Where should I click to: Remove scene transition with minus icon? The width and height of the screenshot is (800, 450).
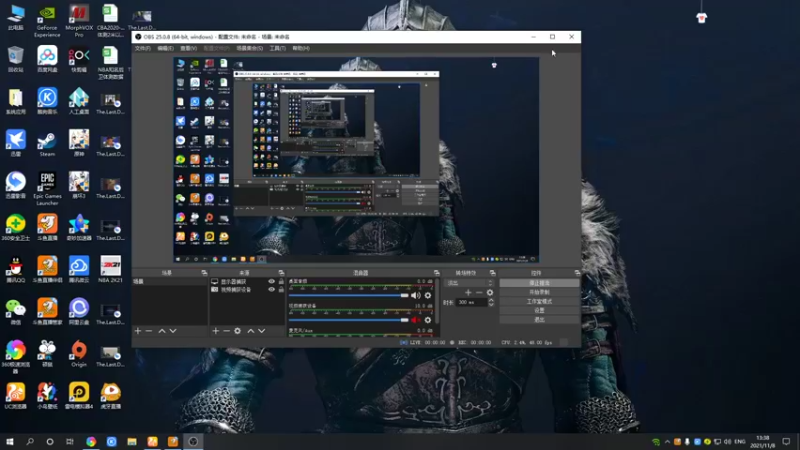click(479, 292)
